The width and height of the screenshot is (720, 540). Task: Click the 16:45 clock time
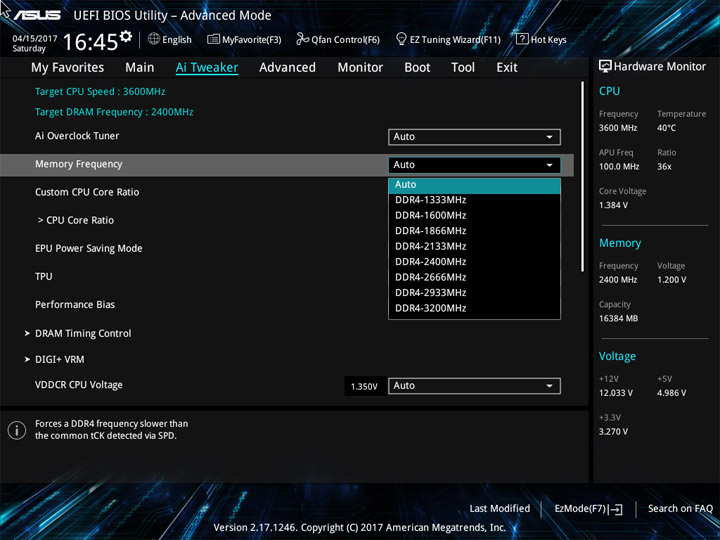coord(90,42)
